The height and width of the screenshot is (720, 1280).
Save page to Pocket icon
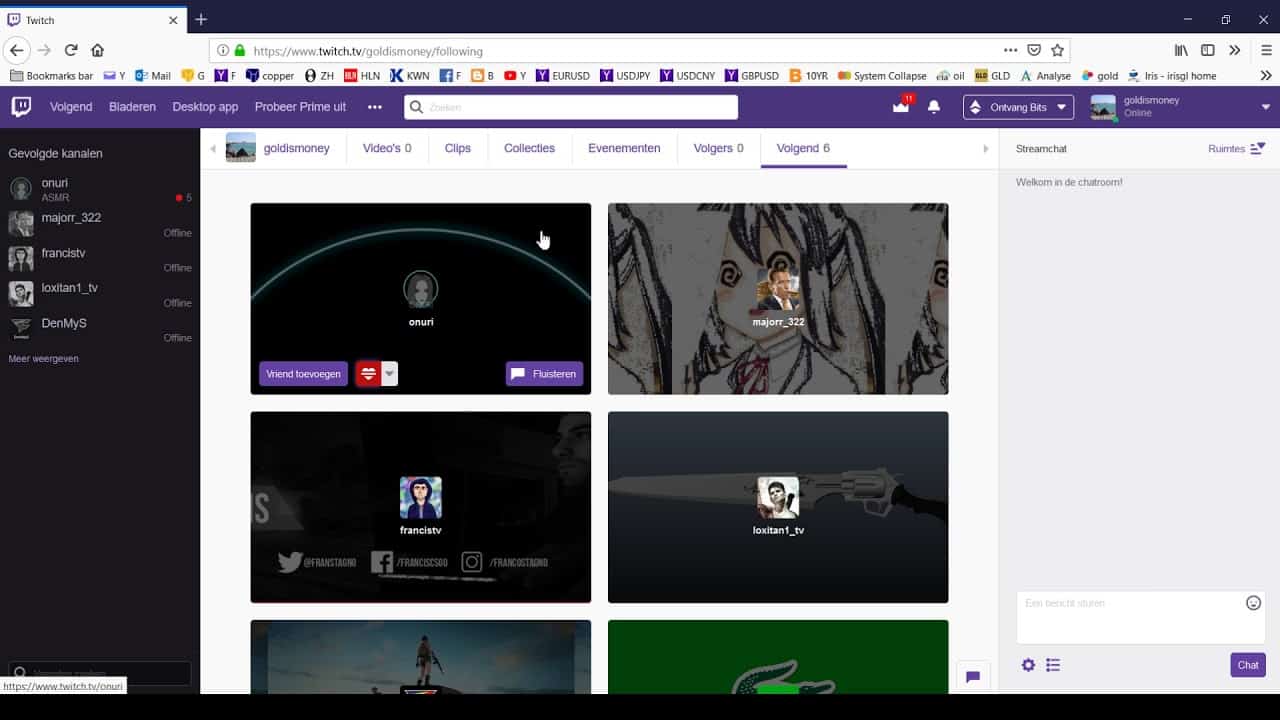[x=1035, y=50]
